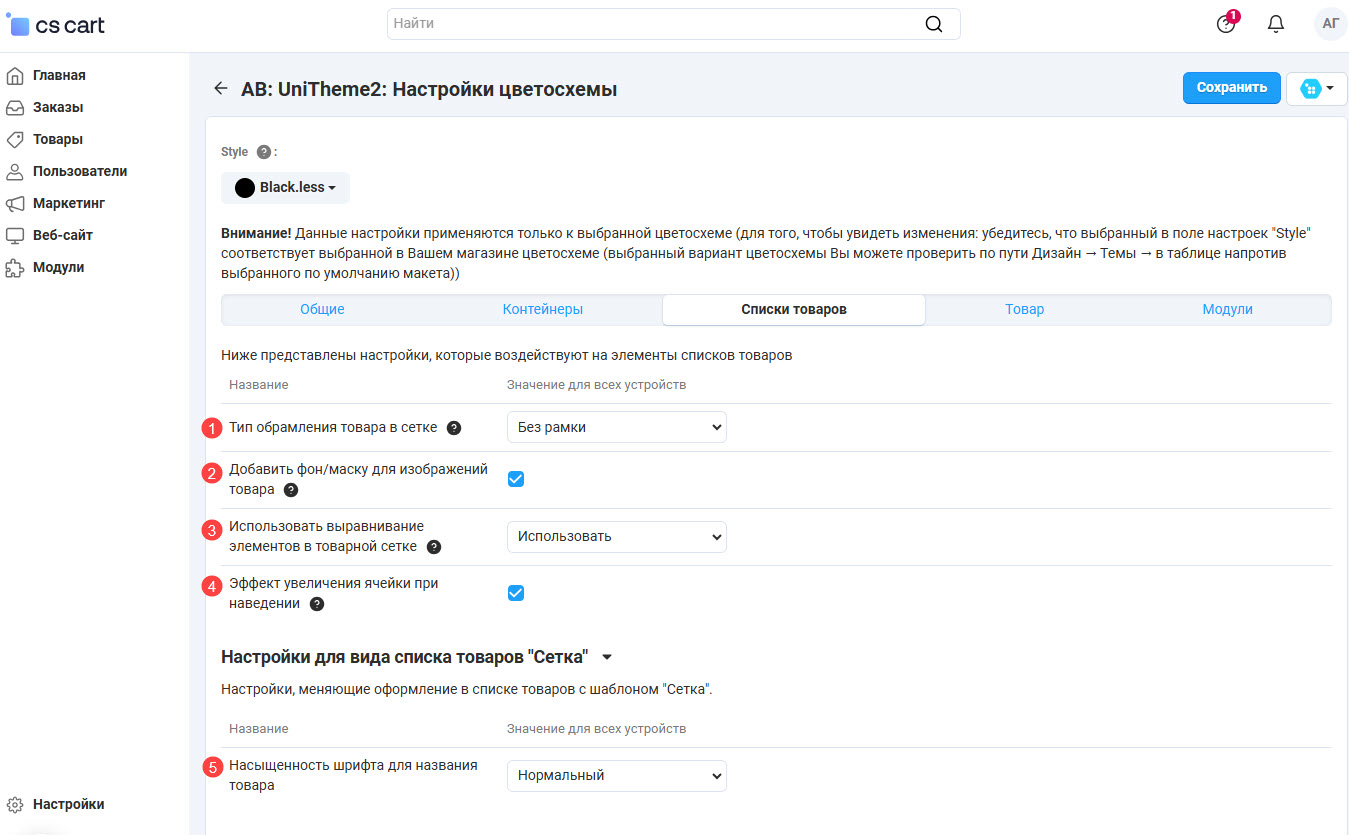Switch to the 'Контейнеры' tab
This screenshot has height=835, width=1349.
tap(542, 310)
